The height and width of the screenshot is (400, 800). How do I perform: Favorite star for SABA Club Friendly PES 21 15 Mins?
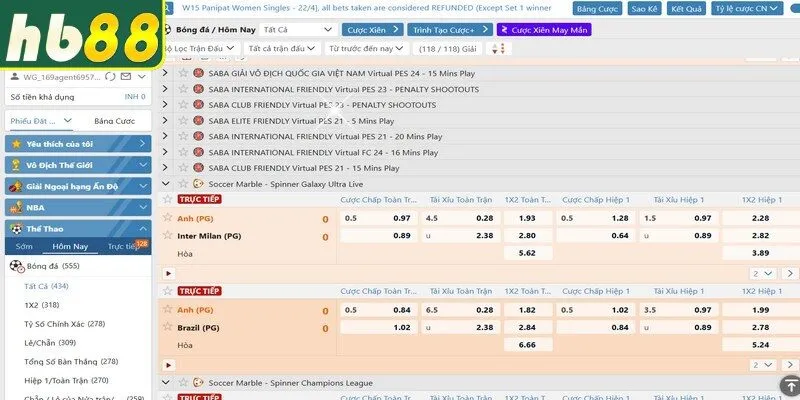click(183, 168)
